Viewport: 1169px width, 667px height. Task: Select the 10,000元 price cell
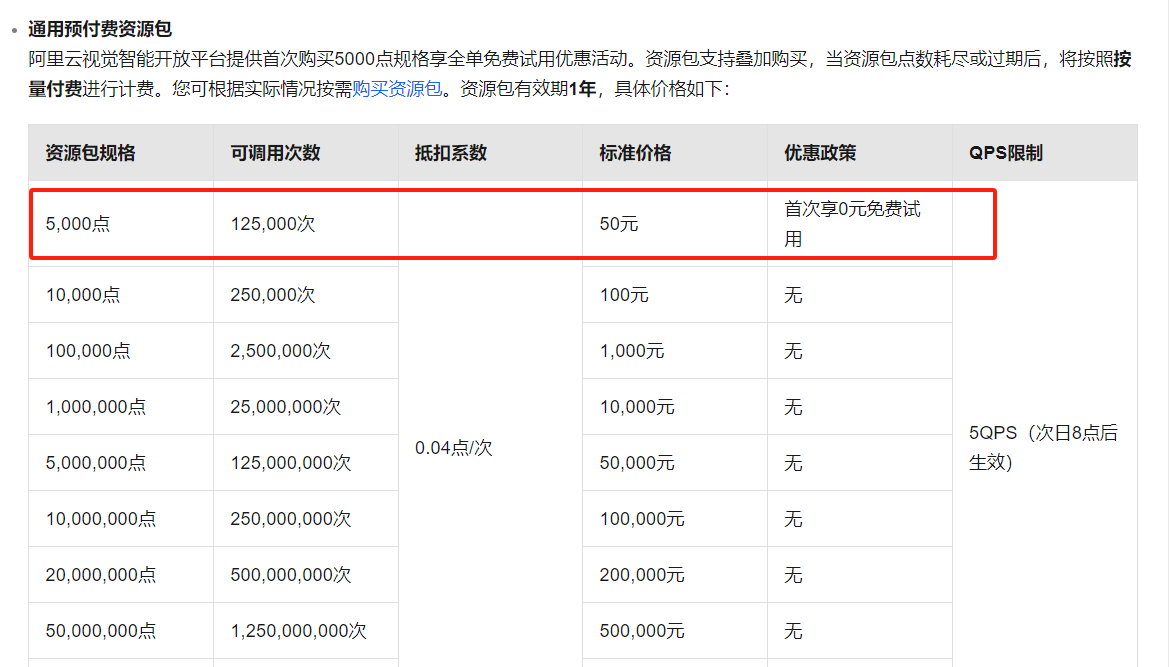coord(675,406)
